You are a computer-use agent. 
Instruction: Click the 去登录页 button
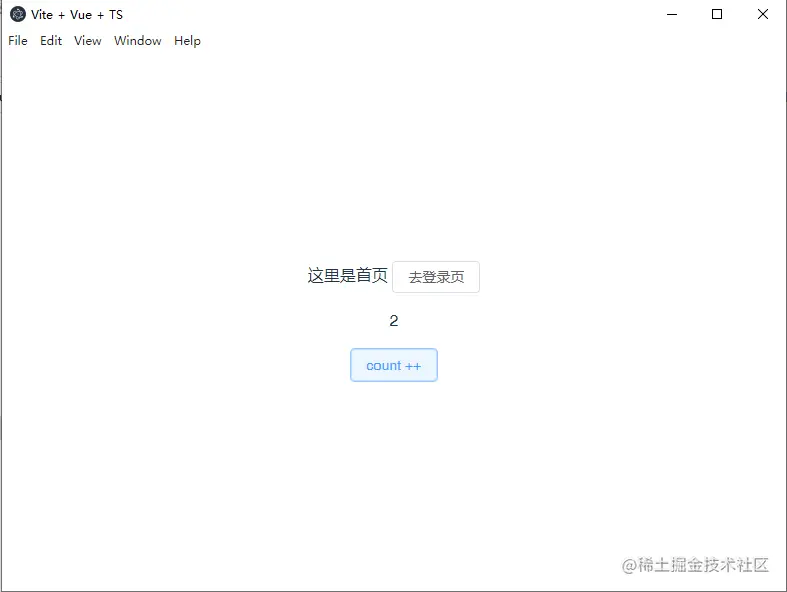436,277
